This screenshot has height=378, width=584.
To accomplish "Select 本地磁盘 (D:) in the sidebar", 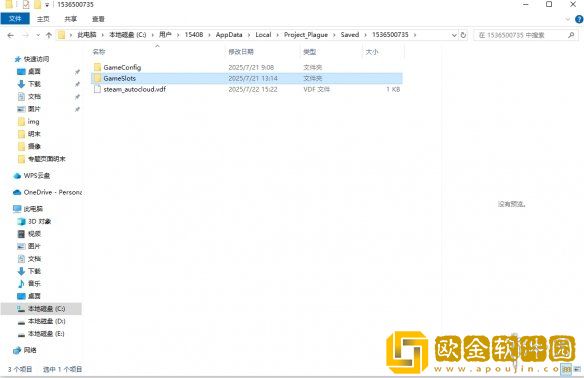I will click(47, 321).
